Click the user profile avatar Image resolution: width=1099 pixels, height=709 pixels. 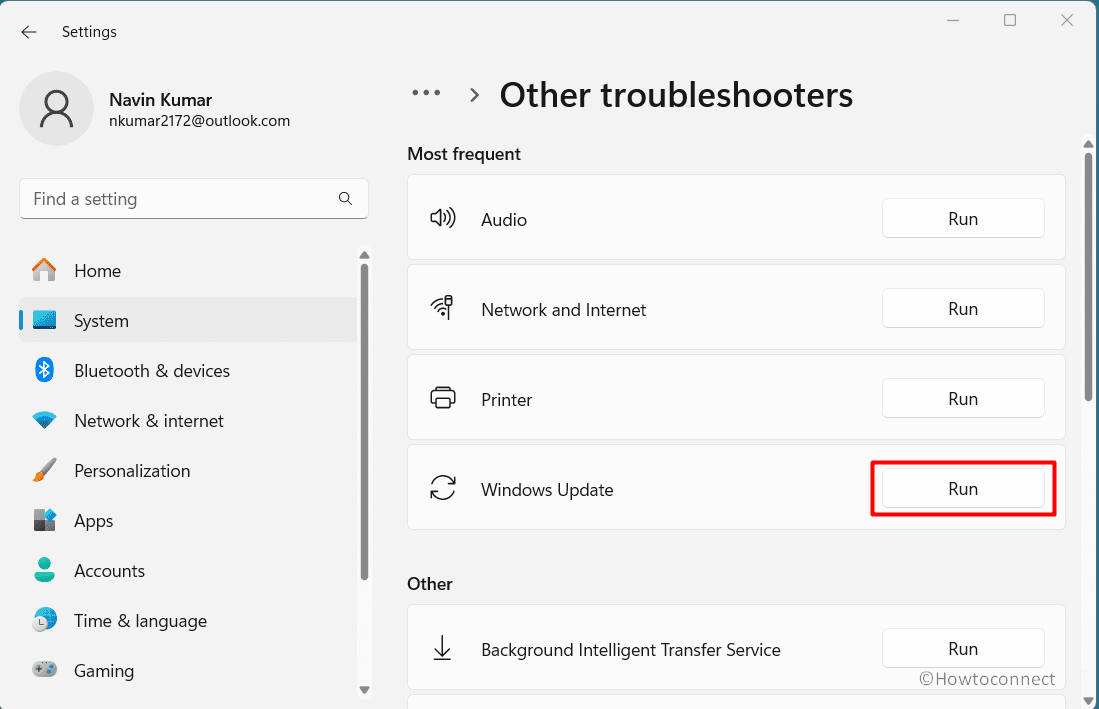point(56,109)
